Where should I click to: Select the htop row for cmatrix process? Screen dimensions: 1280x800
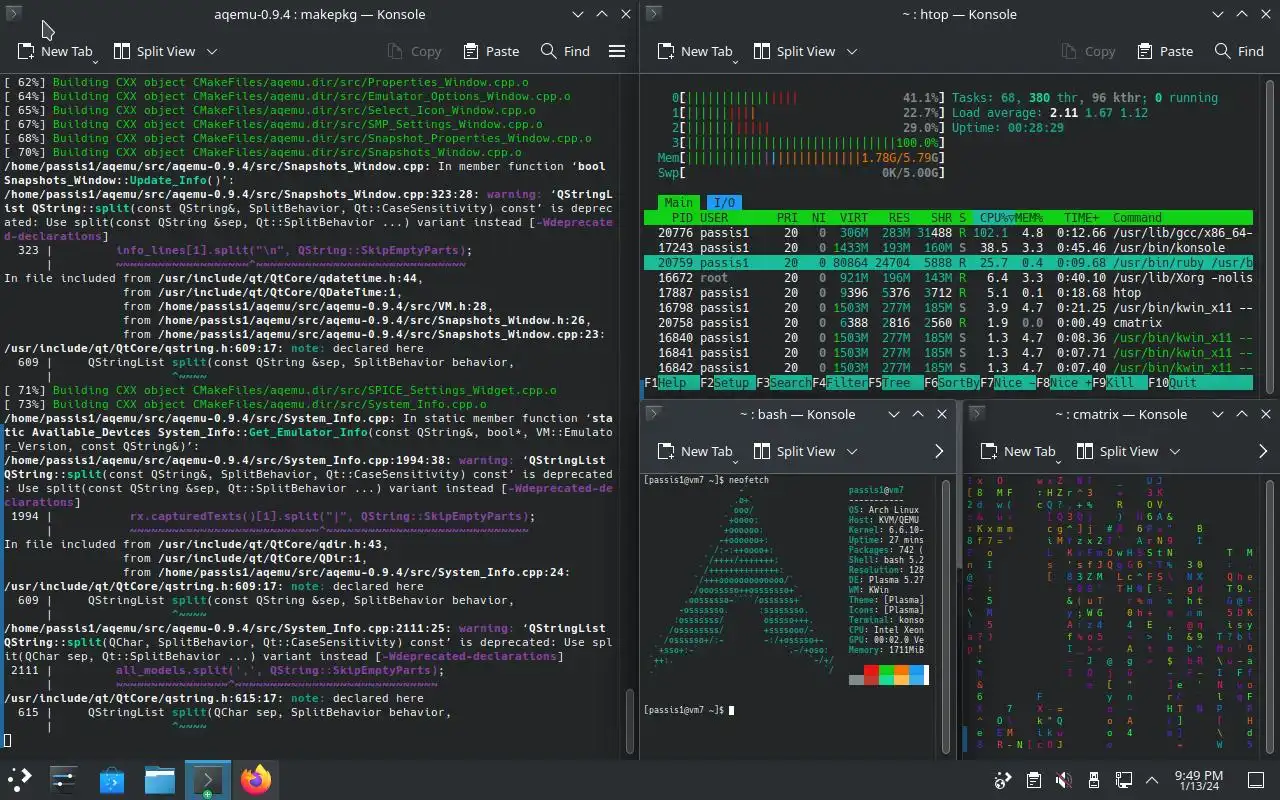click(x=948, y=323)
